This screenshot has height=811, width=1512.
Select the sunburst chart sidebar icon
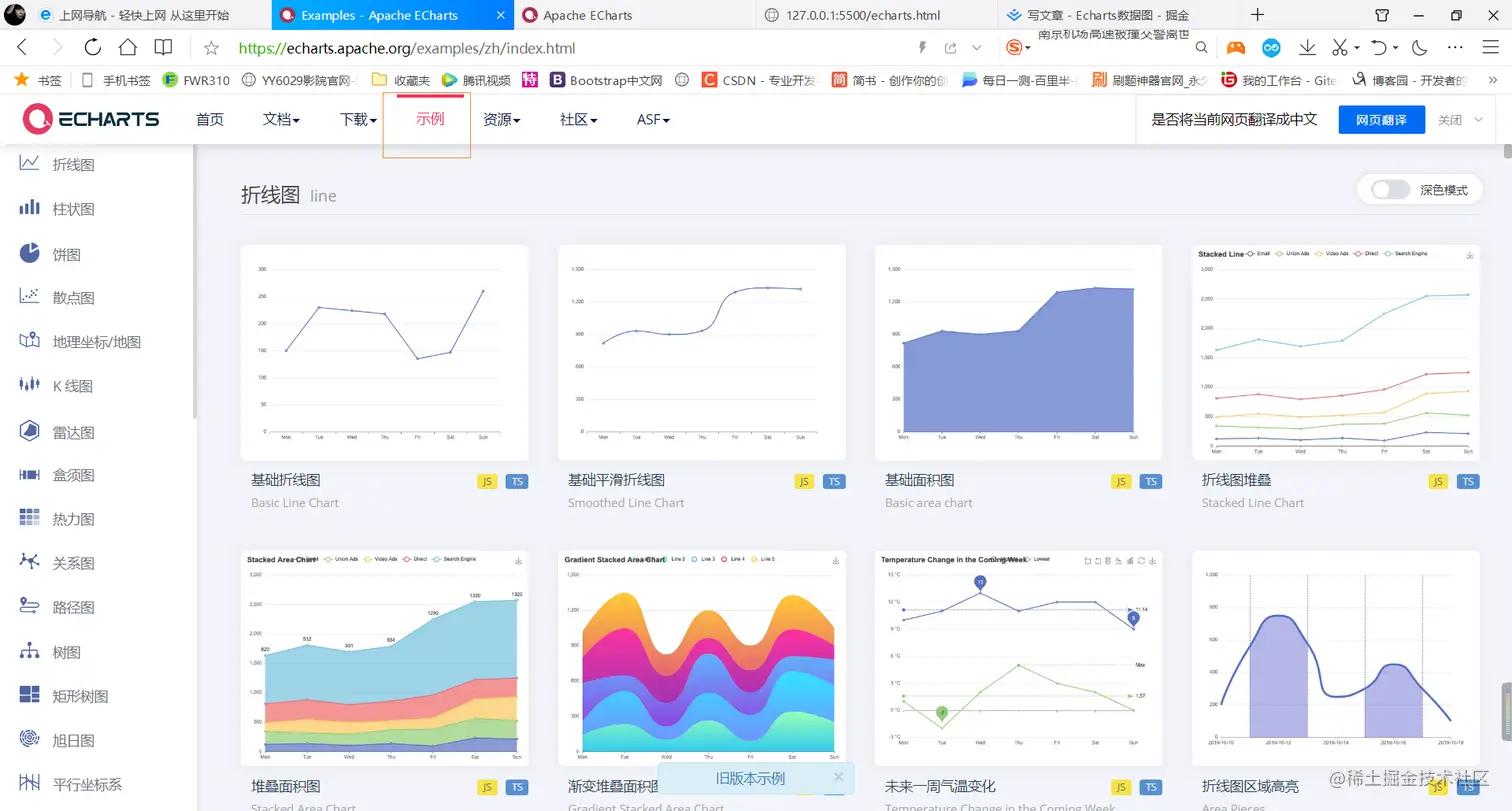pyautogui.click(x=30, y=740)
